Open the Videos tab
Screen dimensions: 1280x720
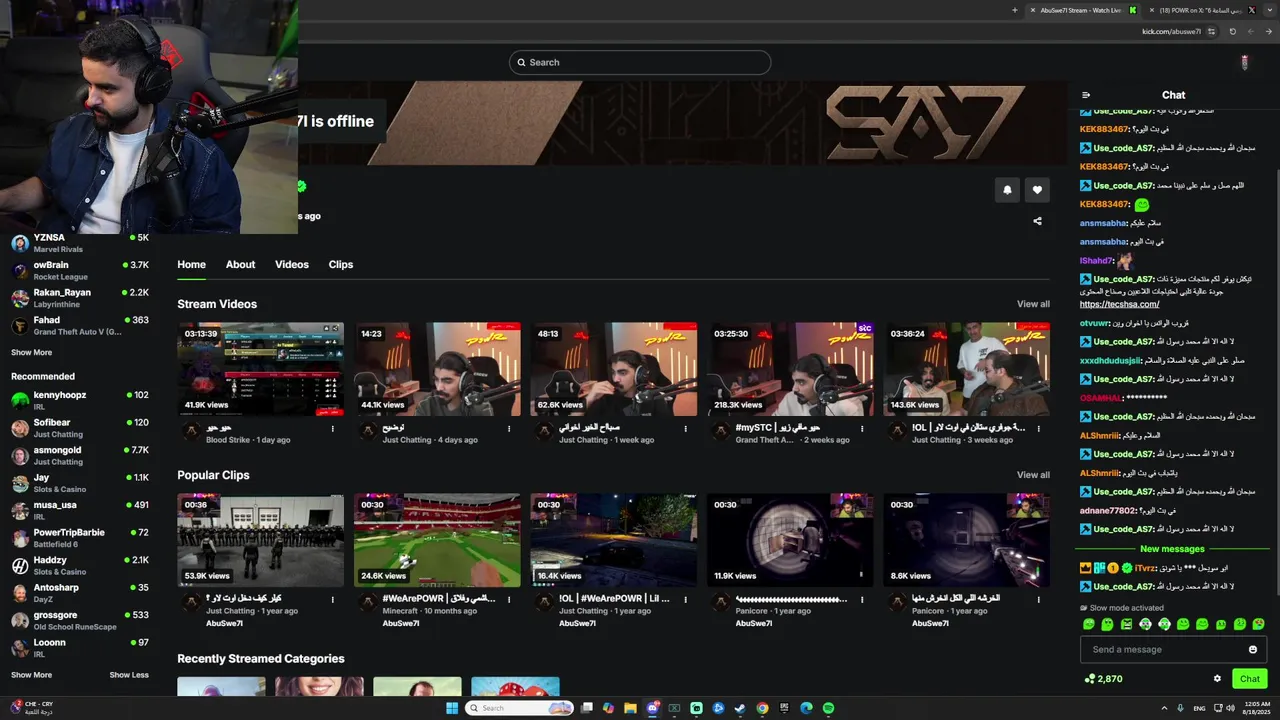(292, 264)
